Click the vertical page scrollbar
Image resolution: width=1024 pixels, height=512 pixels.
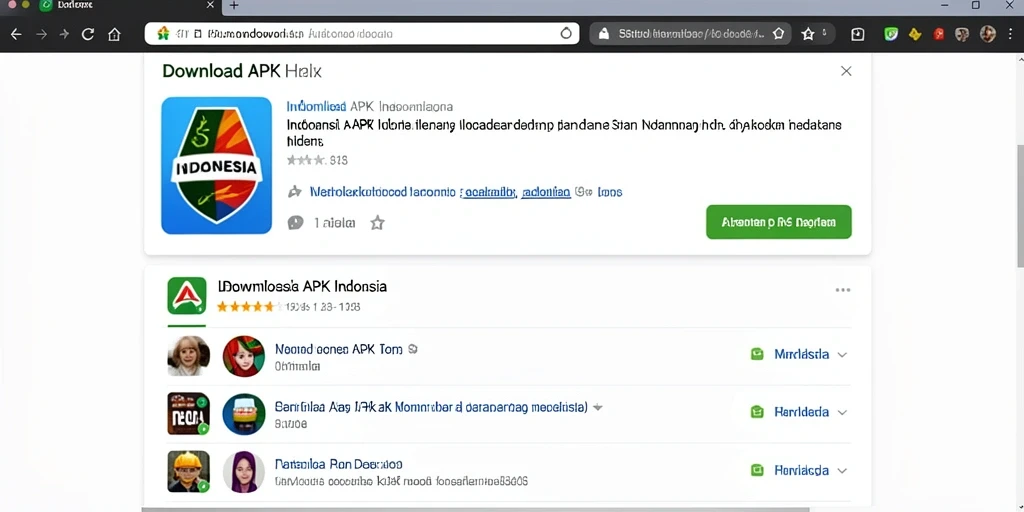[x=1019, y=204]
